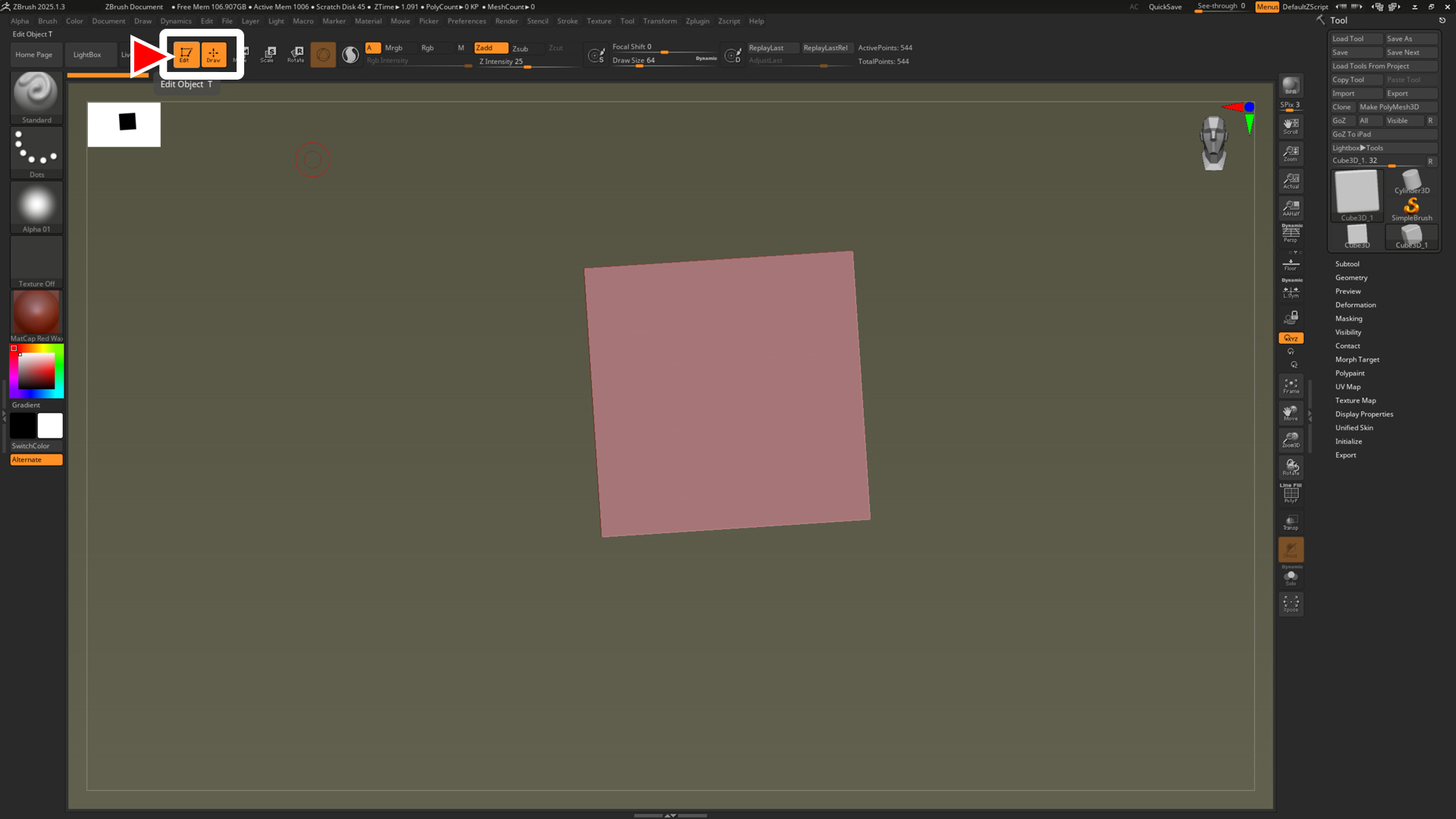
Task: Open the Render menu
Action: pos(507,21)
